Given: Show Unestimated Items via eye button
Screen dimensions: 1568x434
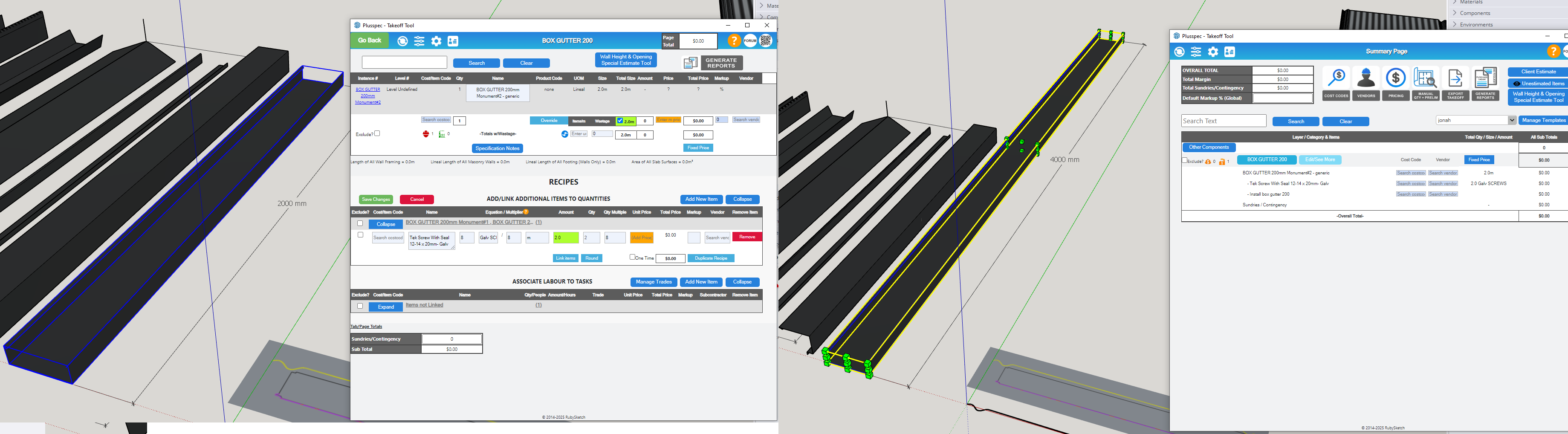Looking at the screenshot, I should pos(1539,84).
